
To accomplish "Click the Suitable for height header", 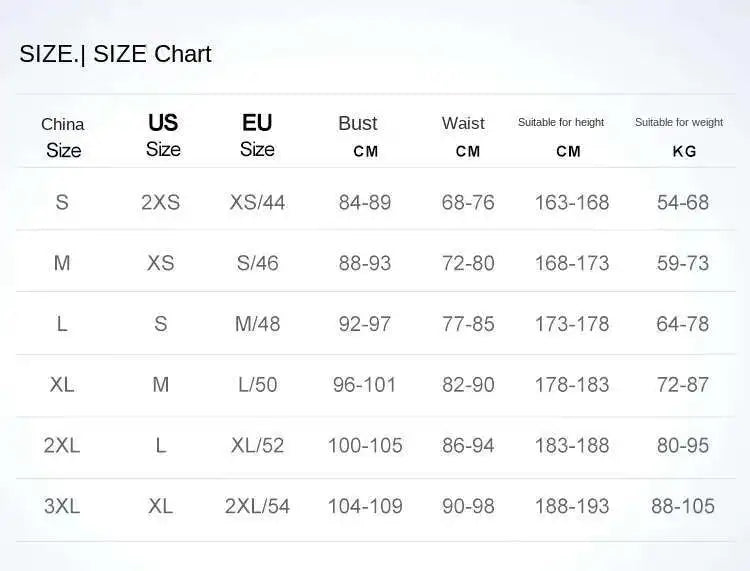I will (x=561, y=123).
